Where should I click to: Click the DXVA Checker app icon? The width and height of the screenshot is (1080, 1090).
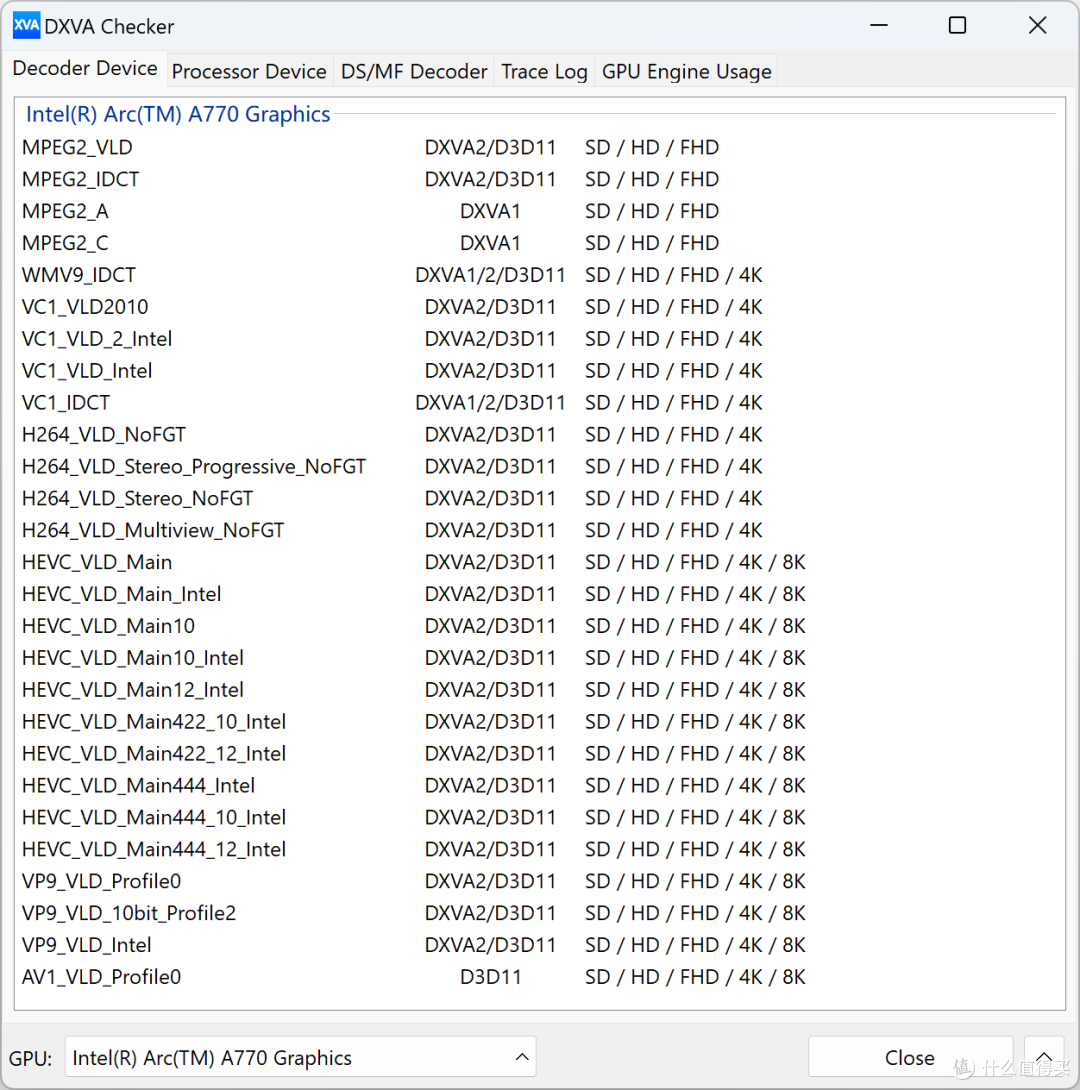[26, 26]
